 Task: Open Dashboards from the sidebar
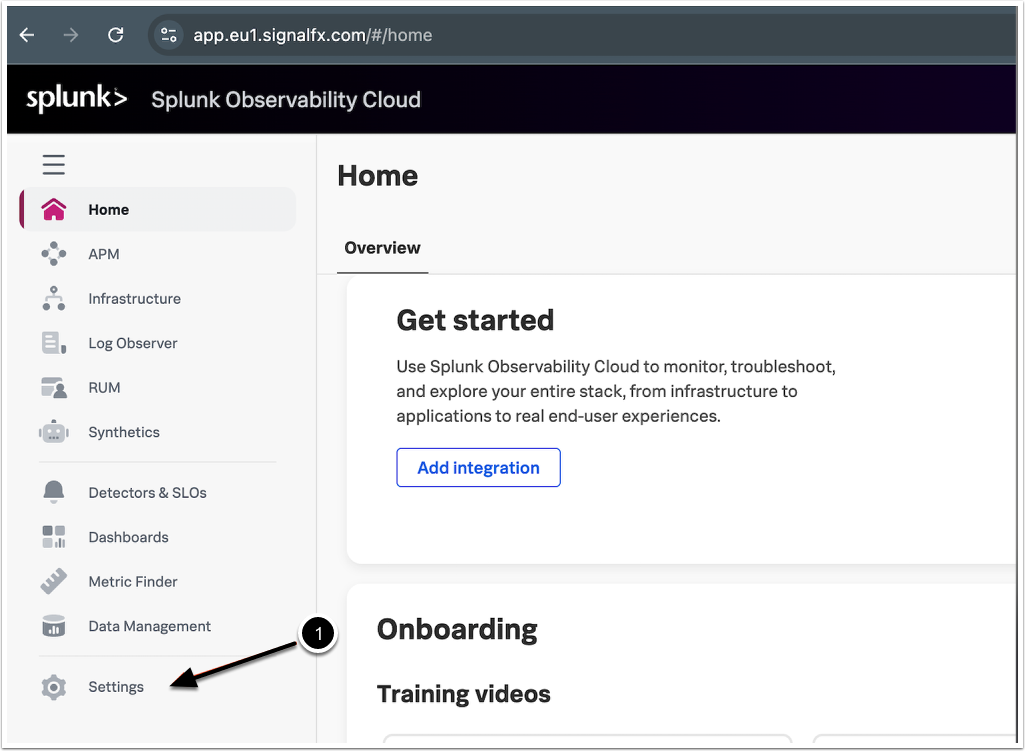(x=129, y=537)
